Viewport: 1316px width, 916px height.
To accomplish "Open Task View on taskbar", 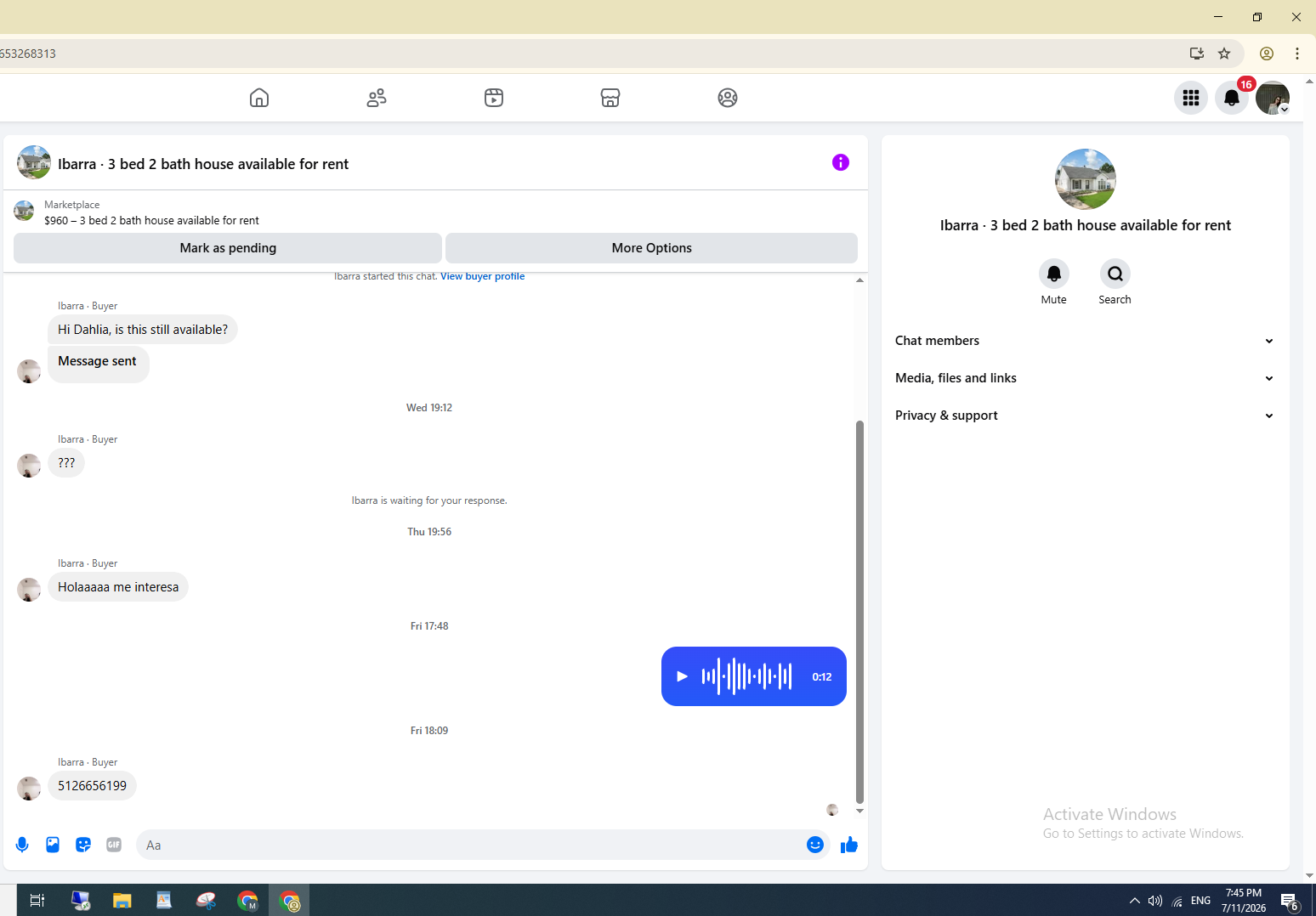I will tap(37, 901).
